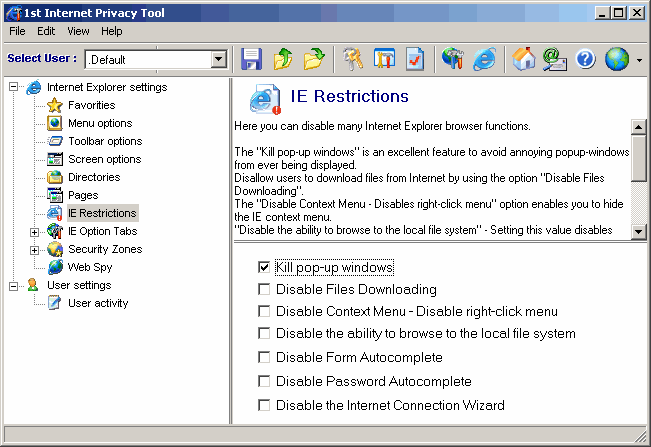The width and height of the screenshot is (651, 447).
Task: Select User activity tree item
Action: (98, 303)
